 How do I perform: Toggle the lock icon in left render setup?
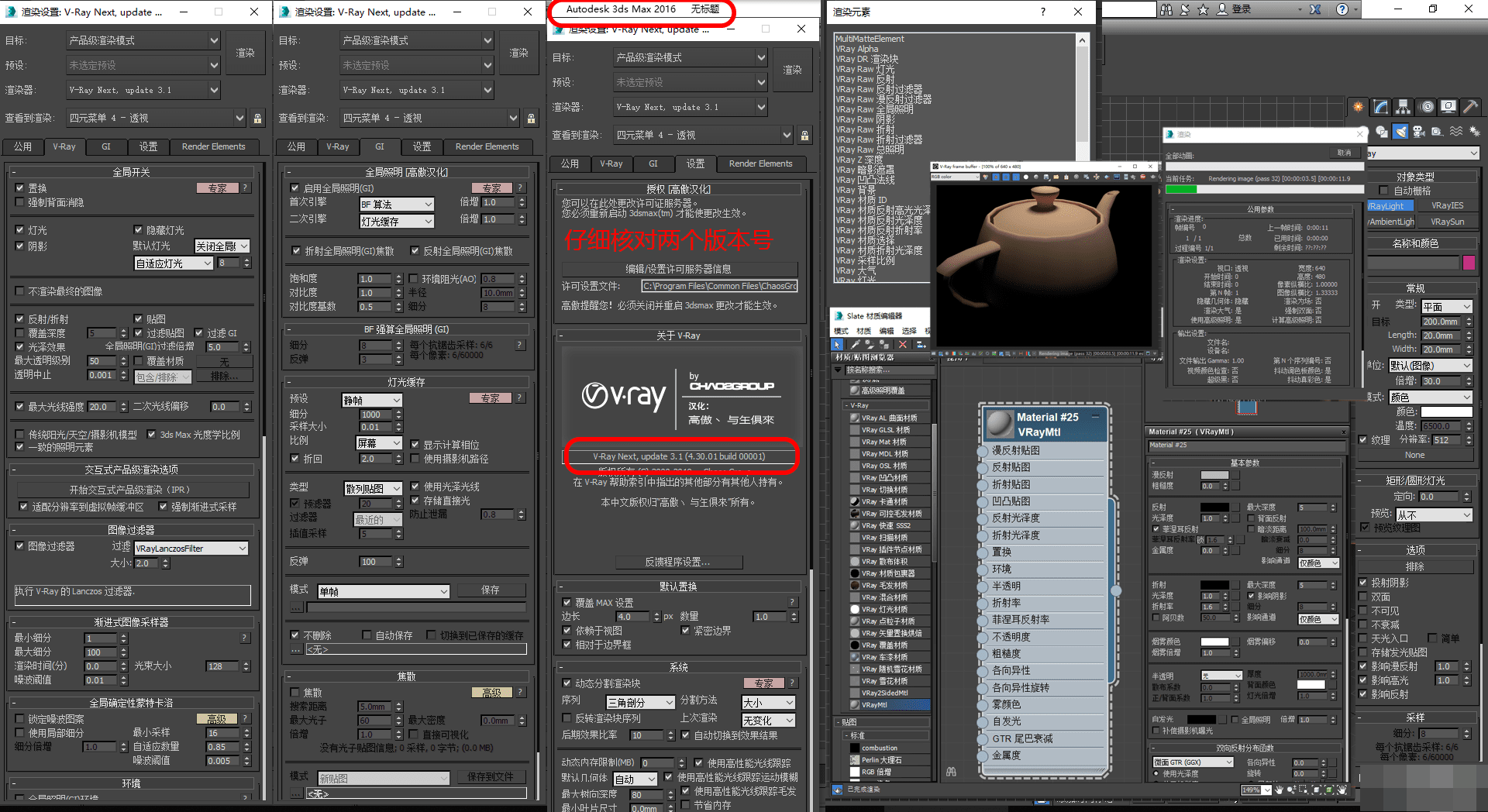click(258, 118)
